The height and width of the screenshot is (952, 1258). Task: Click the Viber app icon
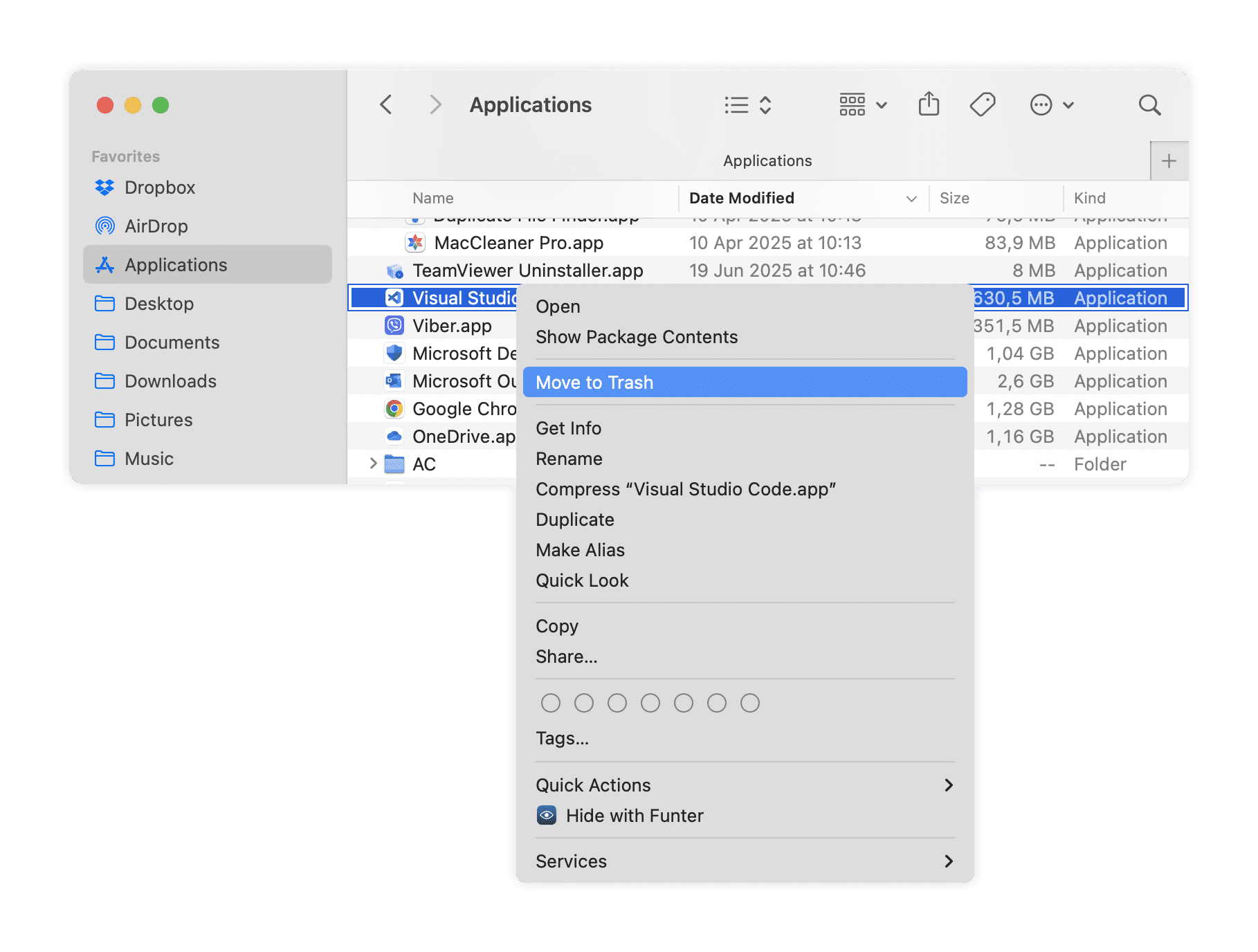(x=394, y=325)
